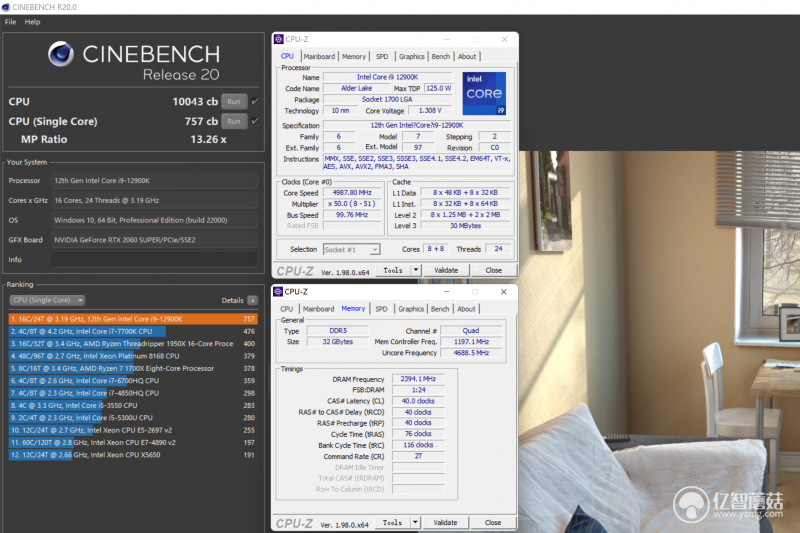Select ranking row 4 Xeon Platinum 8168

(133, 356)
